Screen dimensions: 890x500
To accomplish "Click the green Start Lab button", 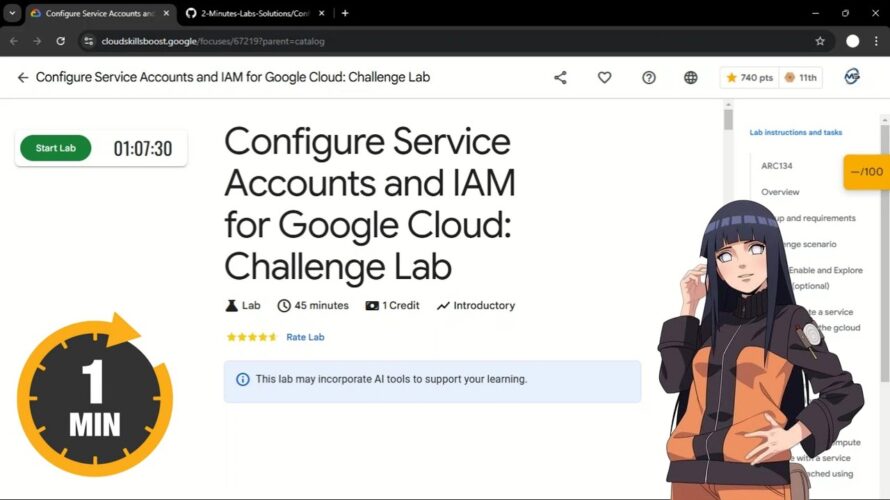I will tap(56, 148).
